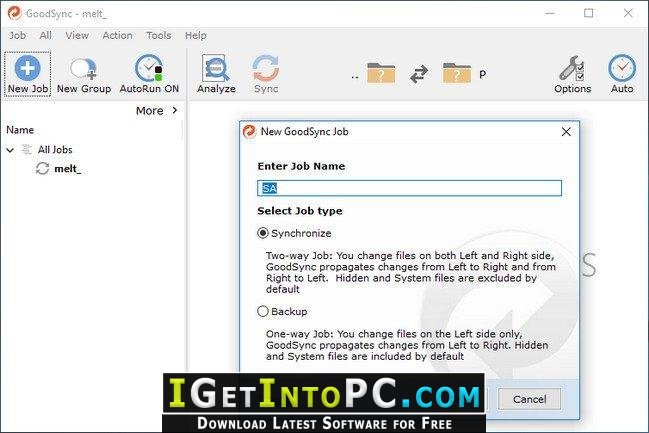Open the Tools menu
The width and height of the screenshot is (649, 433).
tap(159, 36)
